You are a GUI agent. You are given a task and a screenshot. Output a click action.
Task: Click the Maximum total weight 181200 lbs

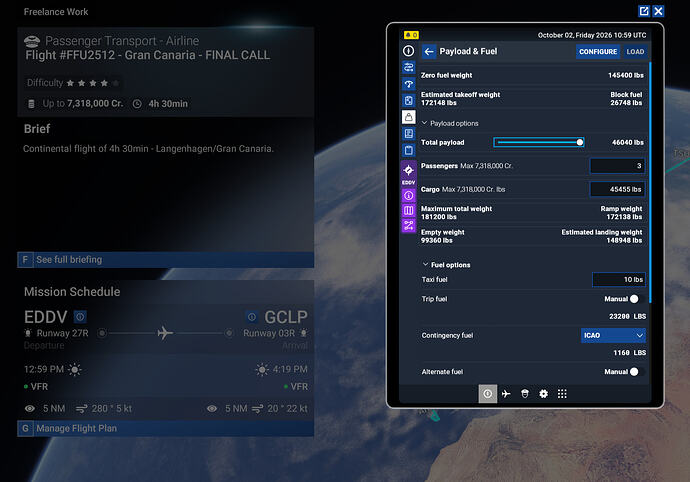439,217
